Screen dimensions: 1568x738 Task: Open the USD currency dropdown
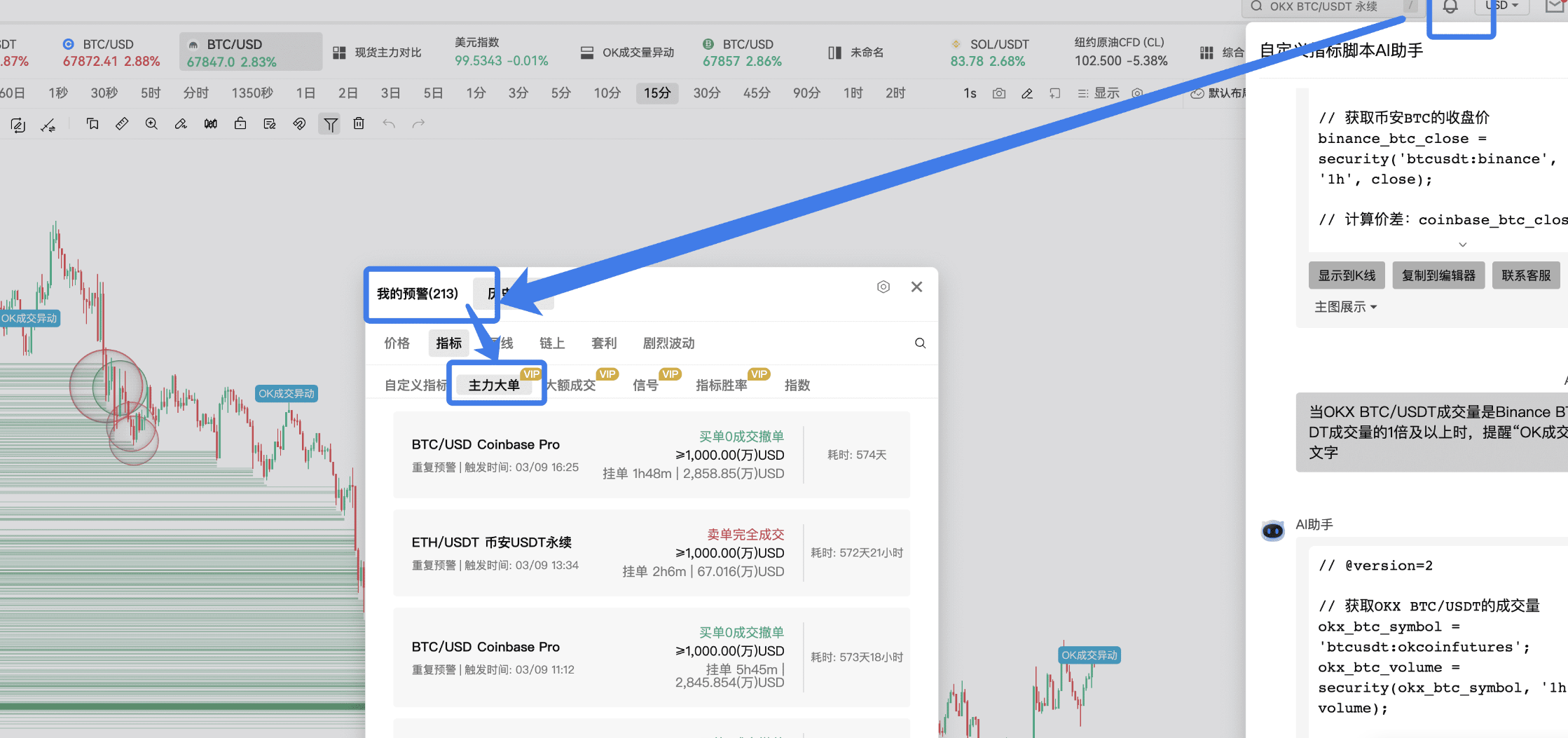pyautogui.click(x=1501, y=6)
